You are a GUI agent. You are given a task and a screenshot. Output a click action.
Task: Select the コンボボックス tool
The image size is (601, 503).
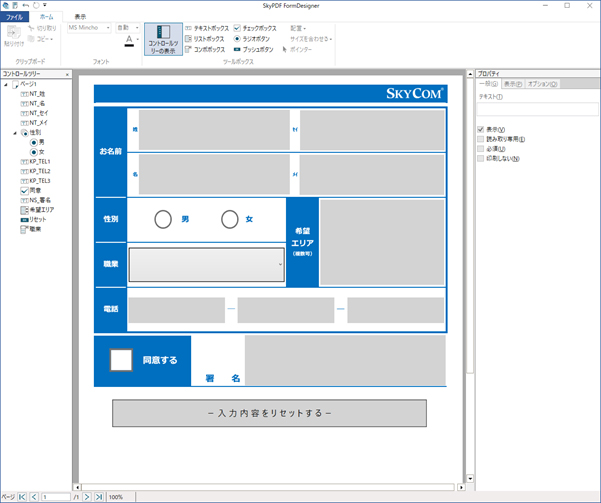coord(205,49)
